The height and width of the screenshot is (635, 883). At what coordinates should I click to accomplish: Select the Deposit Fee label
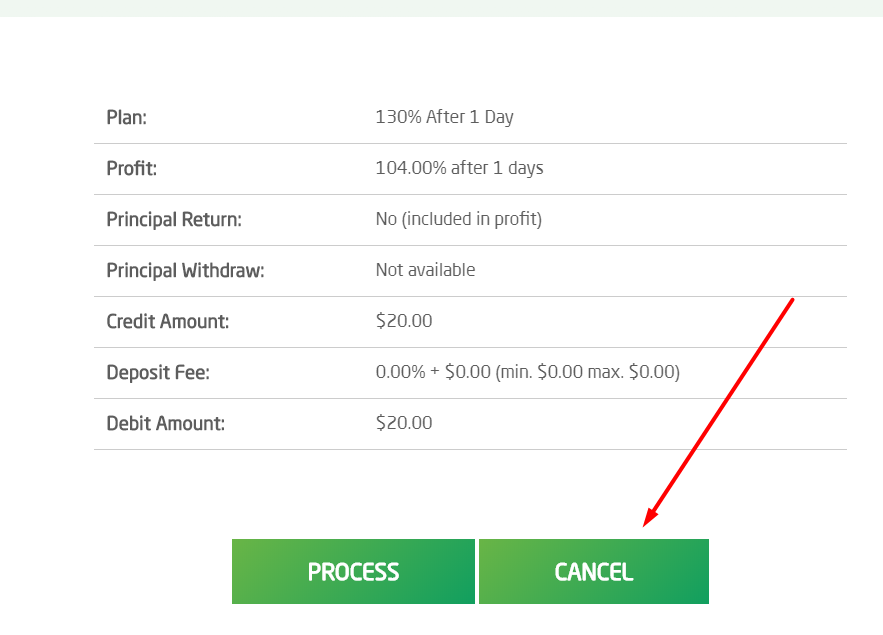pyautogui.click(x=157, y=373)
